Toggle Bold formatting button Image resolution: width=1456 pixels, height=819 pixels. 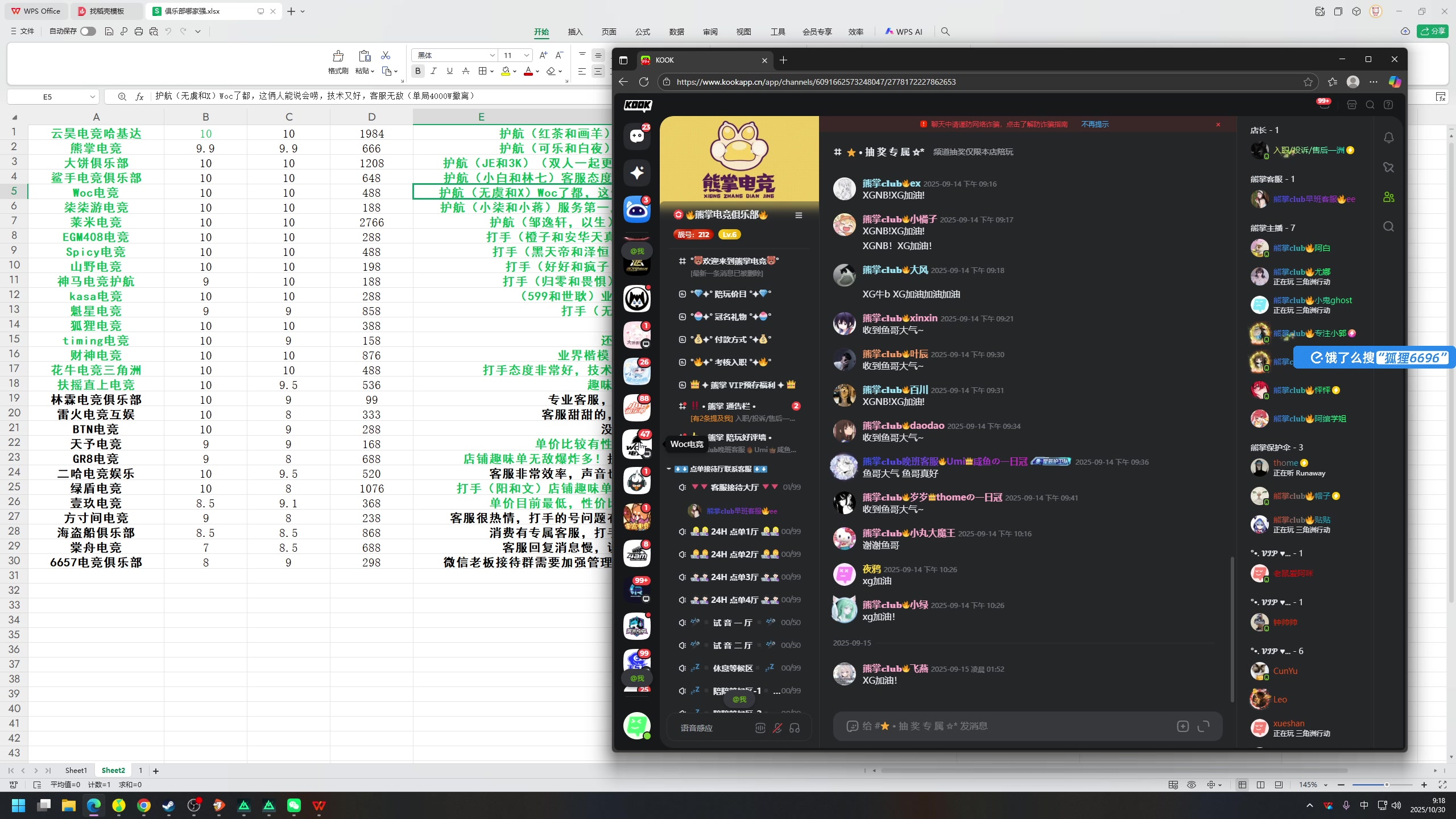pos(418,71)
